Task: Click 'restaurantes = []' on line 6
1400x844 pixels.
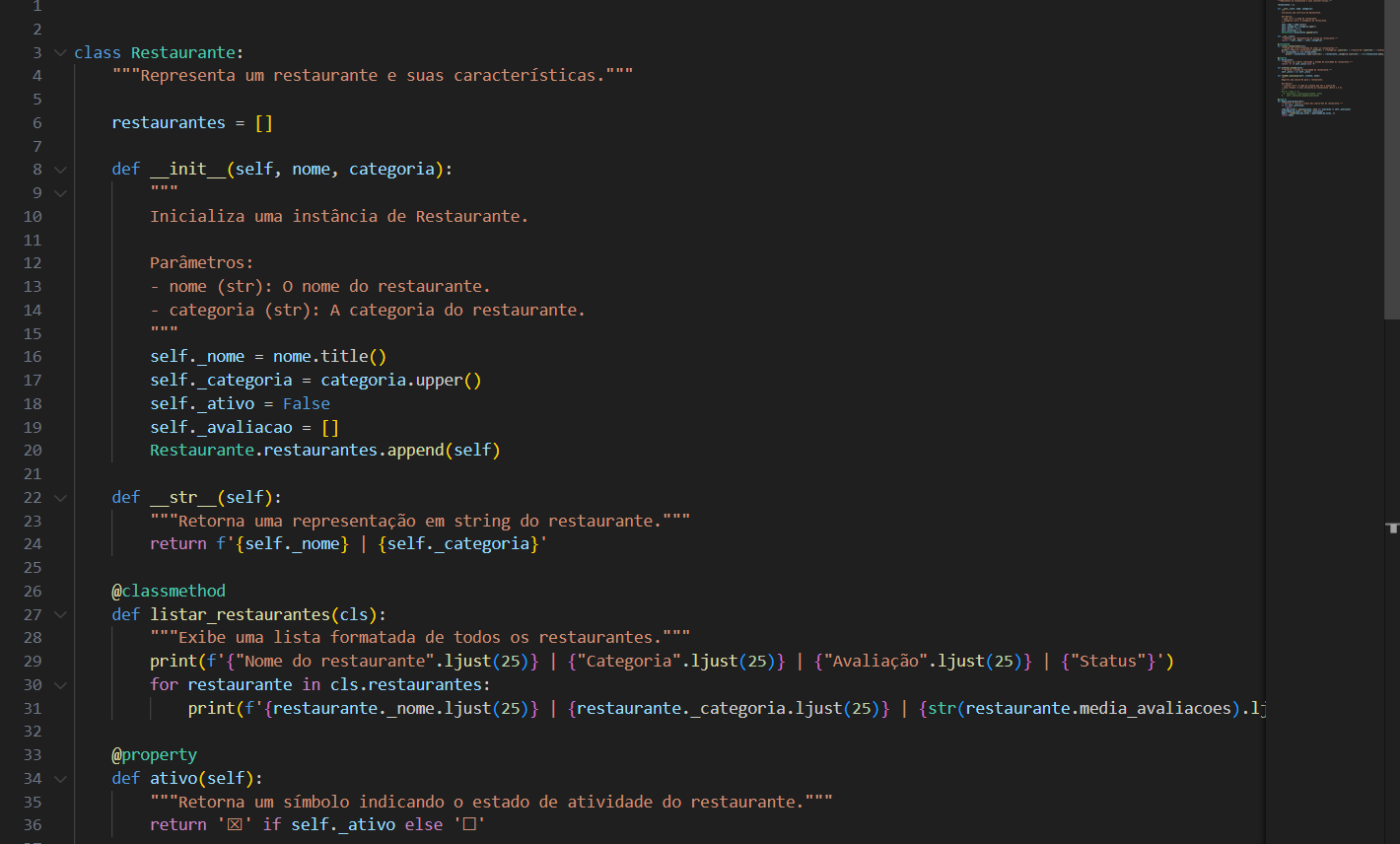Action: point(192,122)
